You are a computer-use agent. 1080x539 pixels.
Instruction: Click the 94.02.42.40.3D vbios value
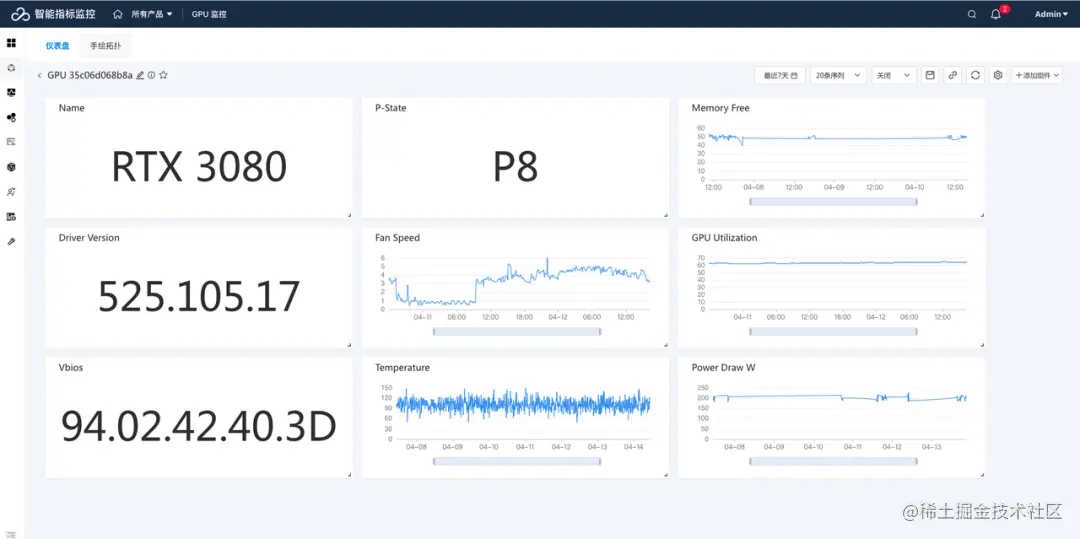199,427
